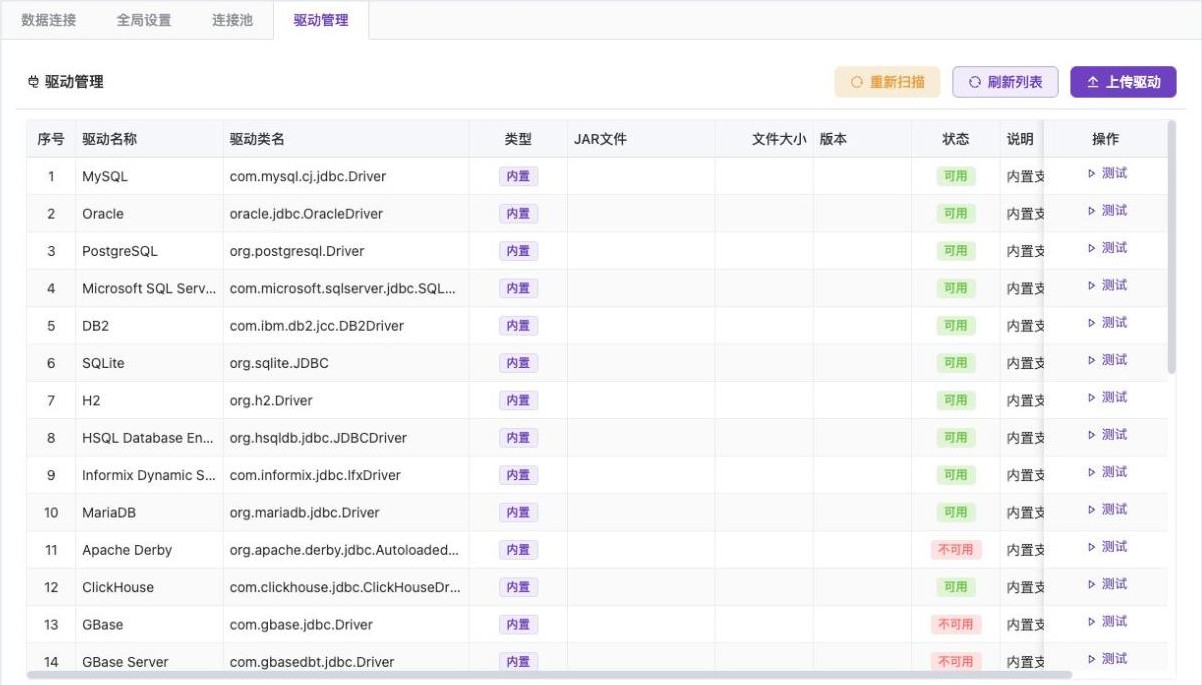Click the 内置 tag in MariaDB row
1202x685 pixels.
[518, 512]
